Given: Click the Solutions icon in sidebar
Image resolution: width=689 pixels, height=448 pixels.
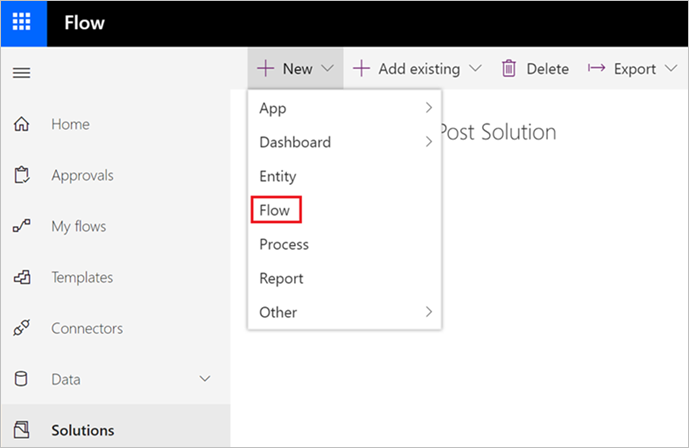Looking at the screenshot, I should [22, 430].
